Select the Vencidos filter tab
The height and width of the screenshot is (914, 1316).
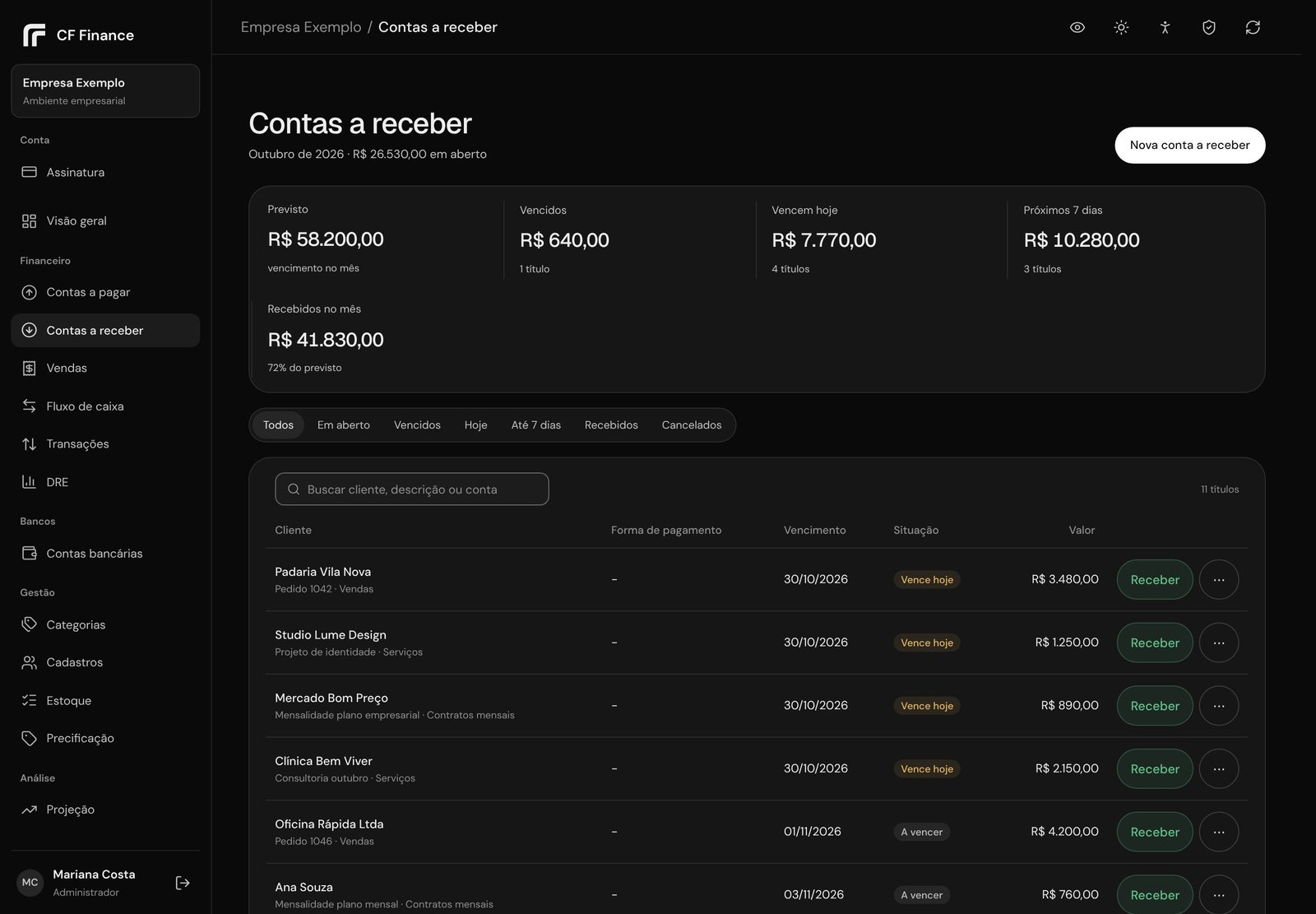[417, 425]
